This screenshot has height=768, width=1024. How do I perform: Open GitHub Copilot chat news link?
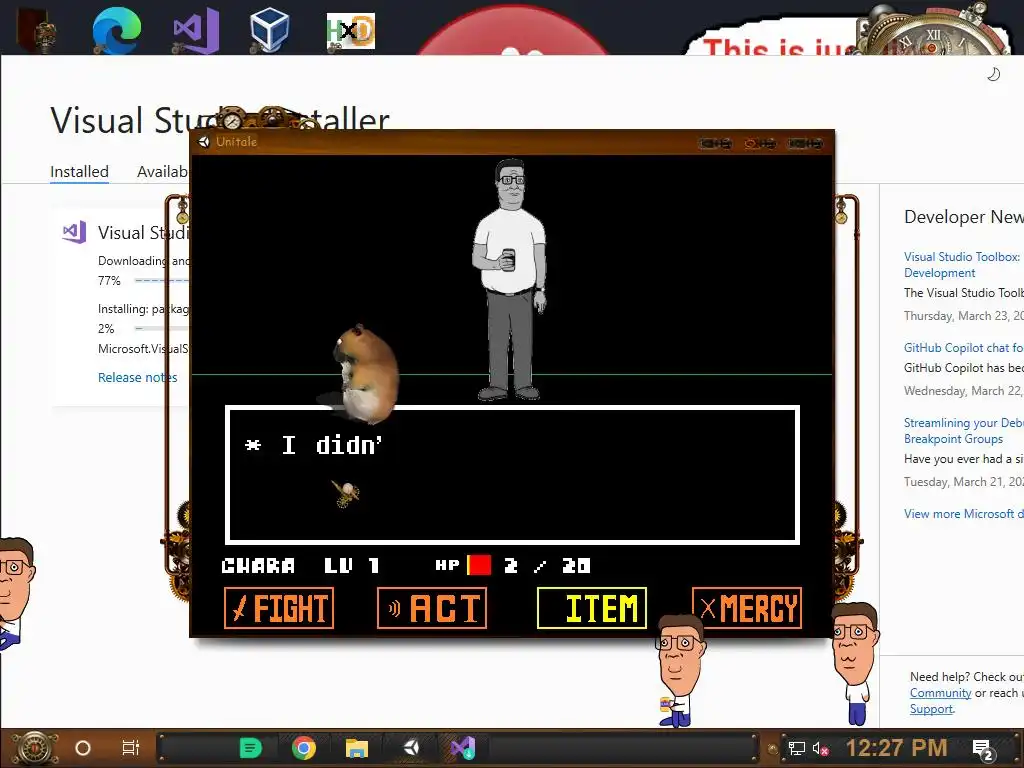tap(963, 348)
